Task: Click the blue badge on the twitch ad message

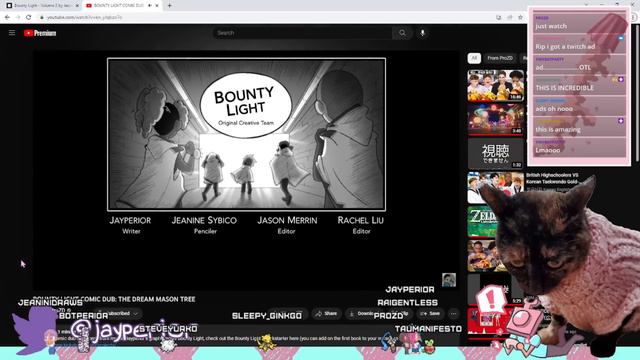Action: click(x=621, y=38)
